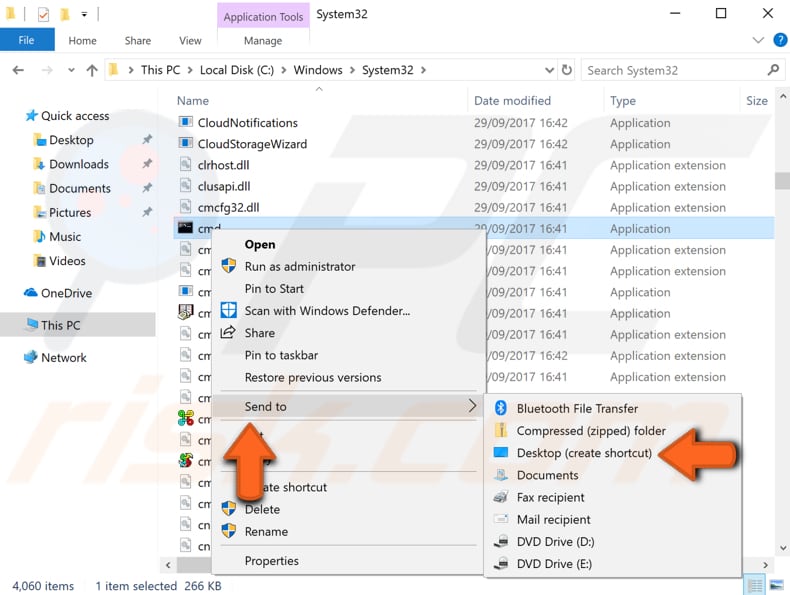Click chevron after This PC in address bar

click(190, 70)
